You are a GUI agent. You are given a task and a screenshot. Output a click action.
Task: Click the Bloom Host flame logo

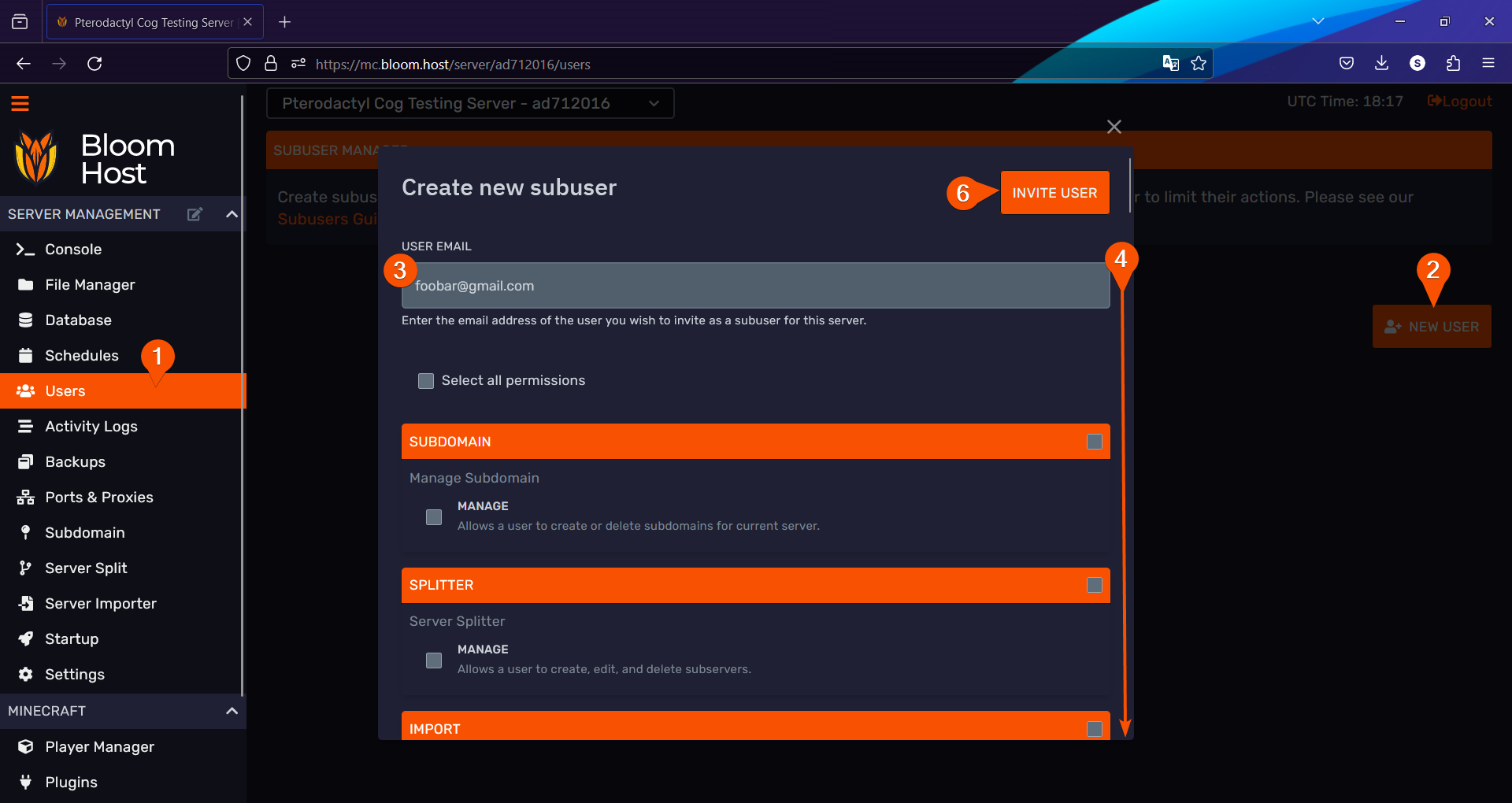coord(36,157)
